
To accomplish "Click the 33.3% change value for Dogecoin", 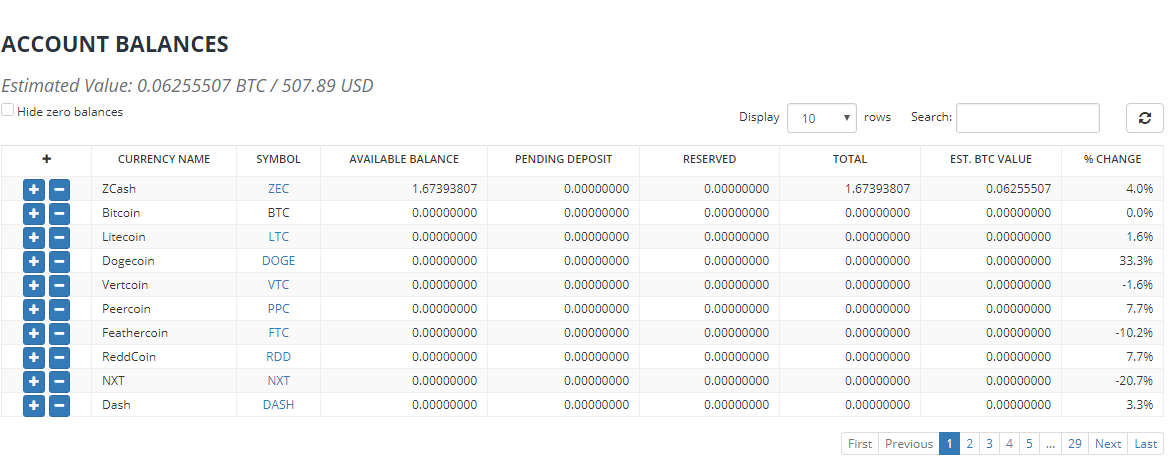I will tap(1135, 261).
